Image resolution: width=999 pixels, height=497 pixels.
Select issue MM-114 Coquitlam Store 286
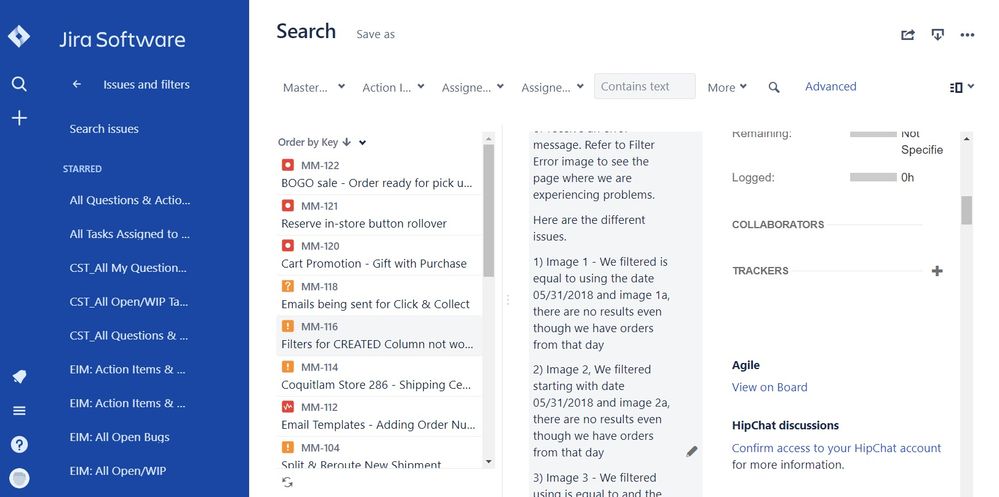[379, 375]
